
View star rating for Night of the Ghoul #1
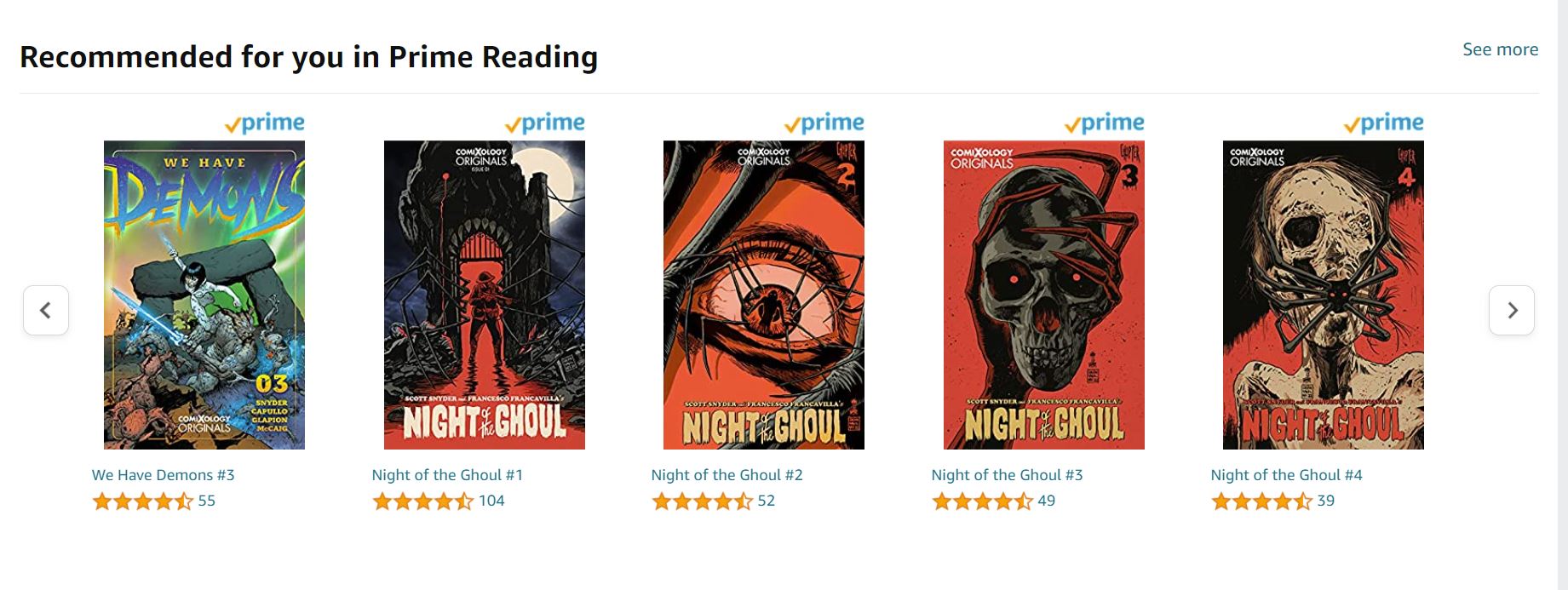tap(422, 501)
